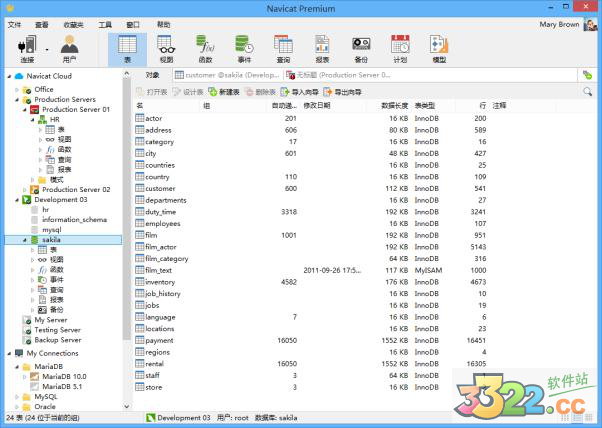This screenshot has width=602, height=428.
Task: Click the search magnifier icon
Action: (587, 92)
